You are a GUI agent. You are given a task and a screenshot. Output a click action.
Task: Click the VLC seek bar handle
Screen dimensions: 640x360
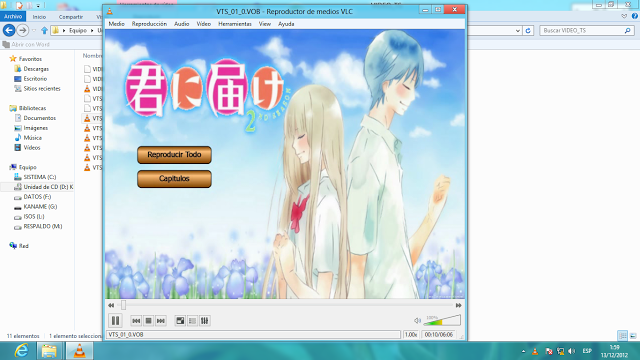coord(123,305)
